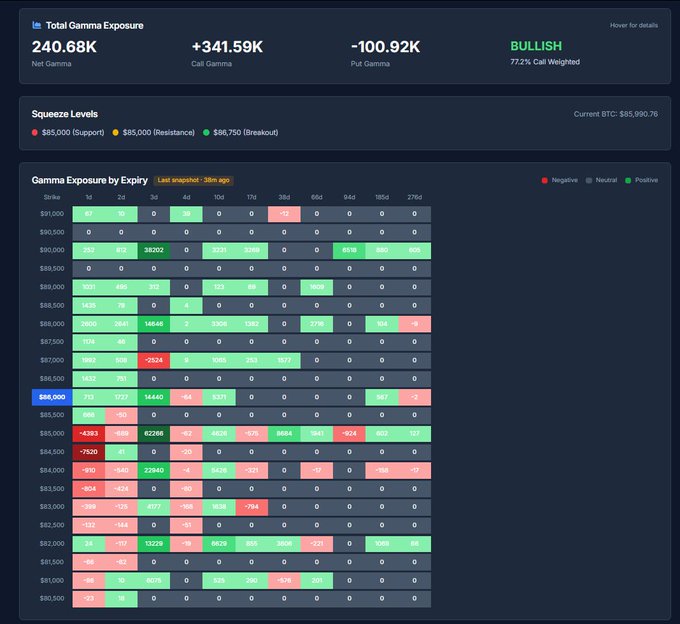Click the -7520 cell in $84,500 row
This screenshot has height=624, width=680.
(x=88, y=452)
